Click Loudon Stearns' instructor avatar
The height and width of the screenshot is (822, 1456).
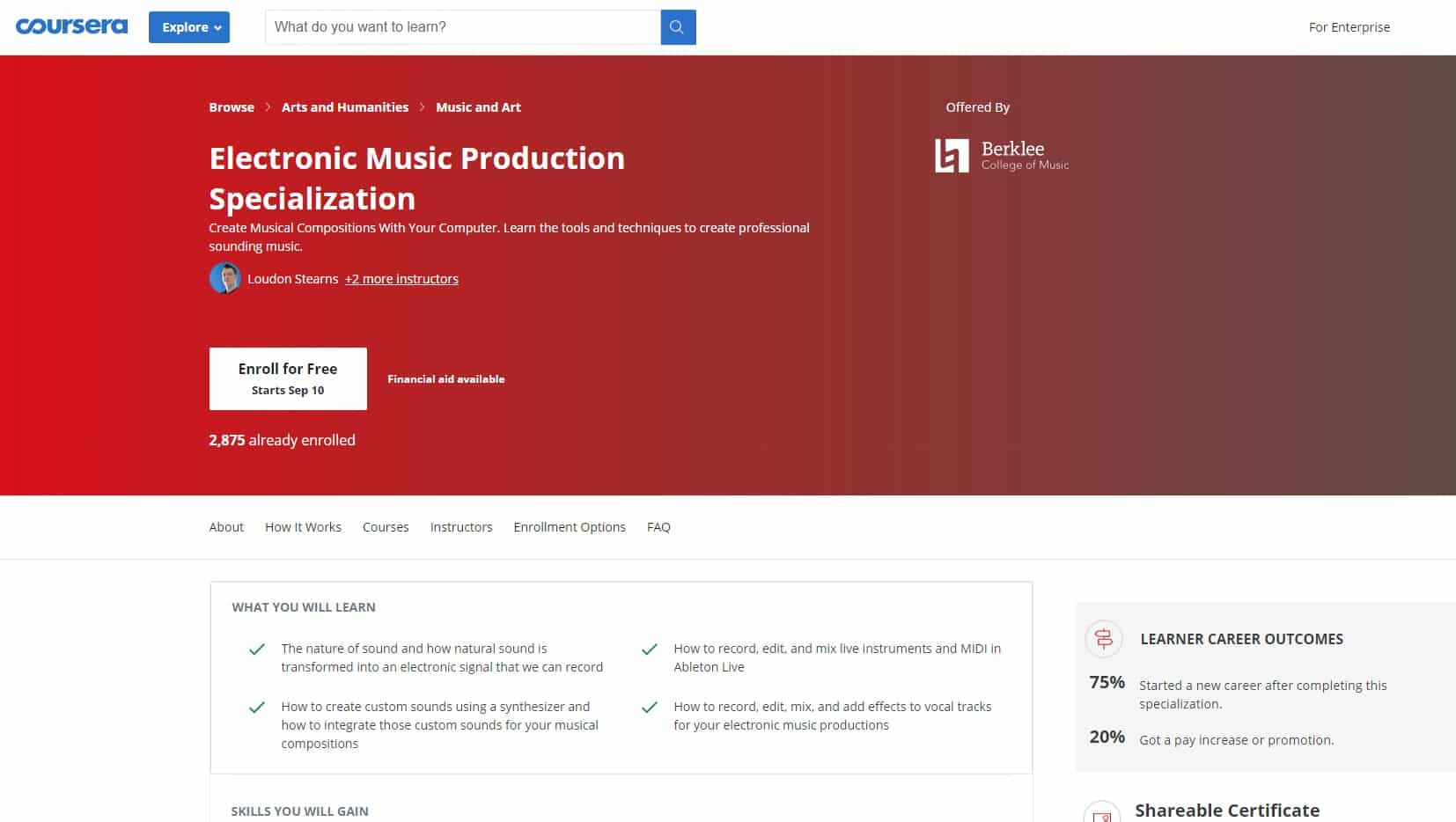[225, 278]
